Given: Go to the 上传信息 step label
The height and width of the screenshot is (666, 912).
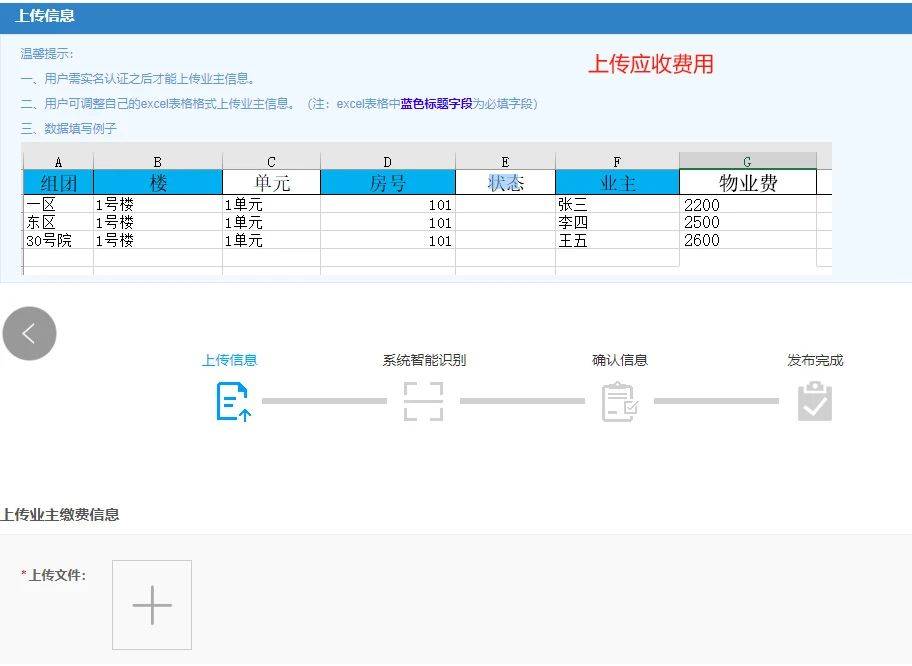Looking at the screenshot, I should coord(229,360).
